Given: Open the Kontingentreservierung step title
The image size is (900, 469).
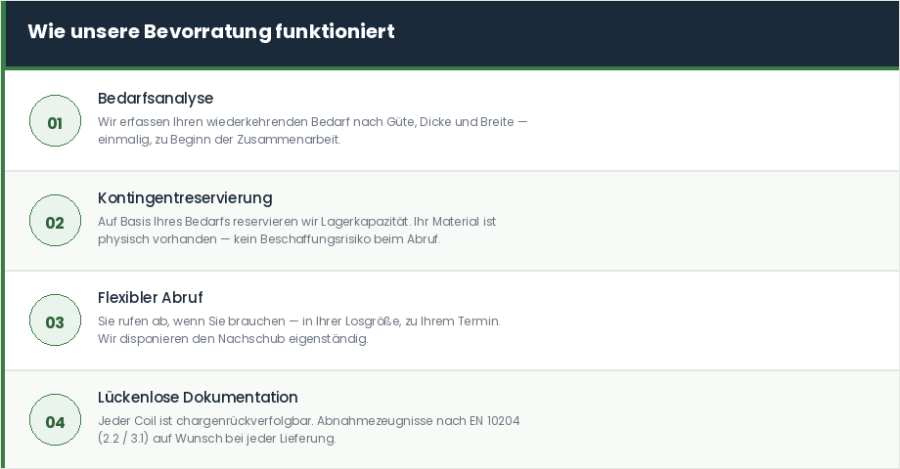Looking at the screenshot, I should coord(185,198).
